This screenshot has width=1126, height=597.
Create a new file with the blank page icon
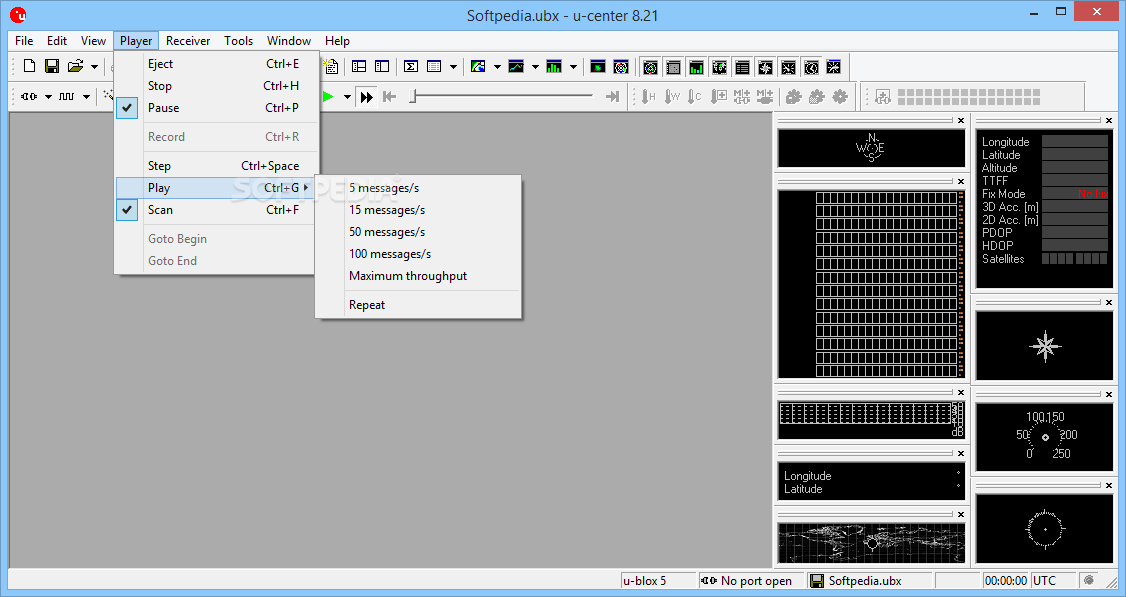29,66
